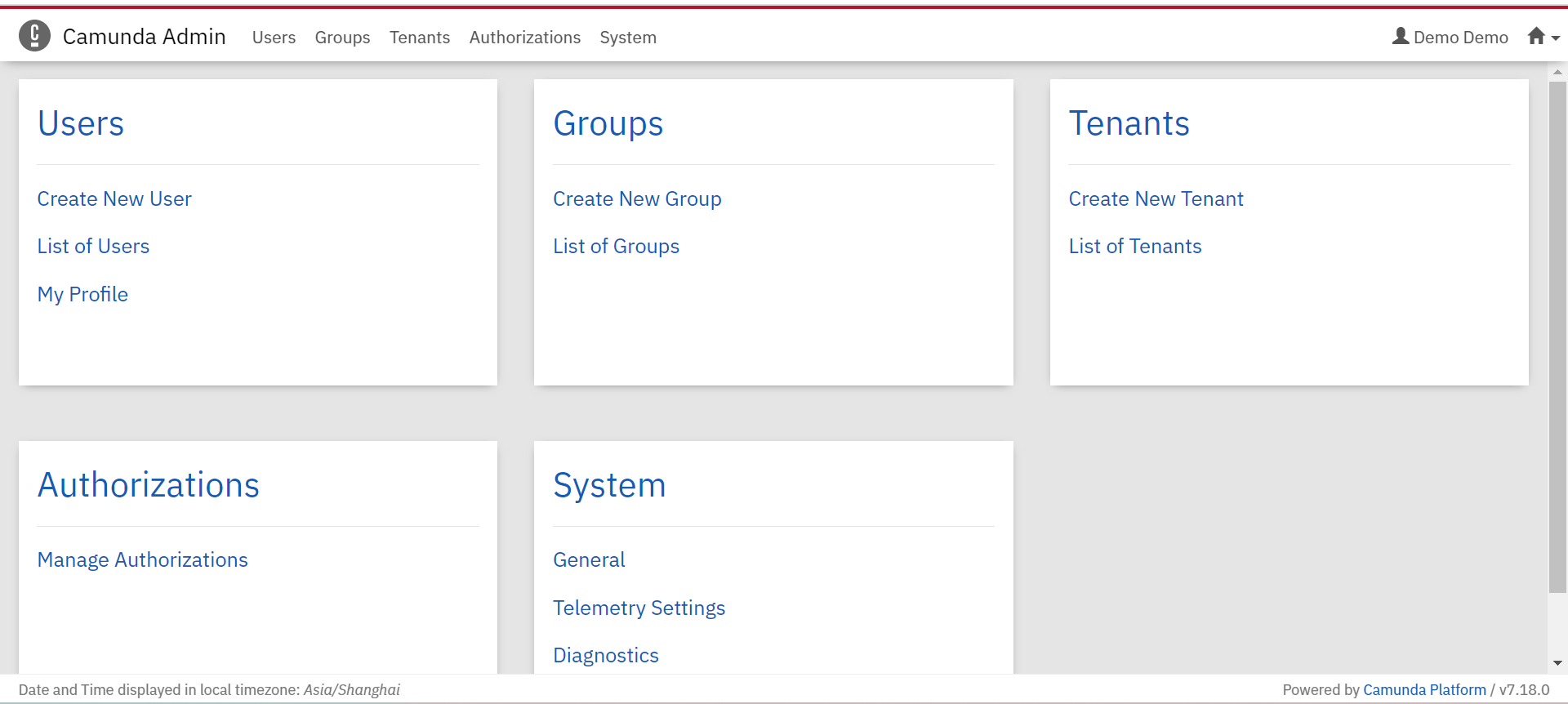Image resolution: width=1568 pixels, height=704 pixels.
Task: Open Tenants in the top navigation
Action: [x=420, y=38]
